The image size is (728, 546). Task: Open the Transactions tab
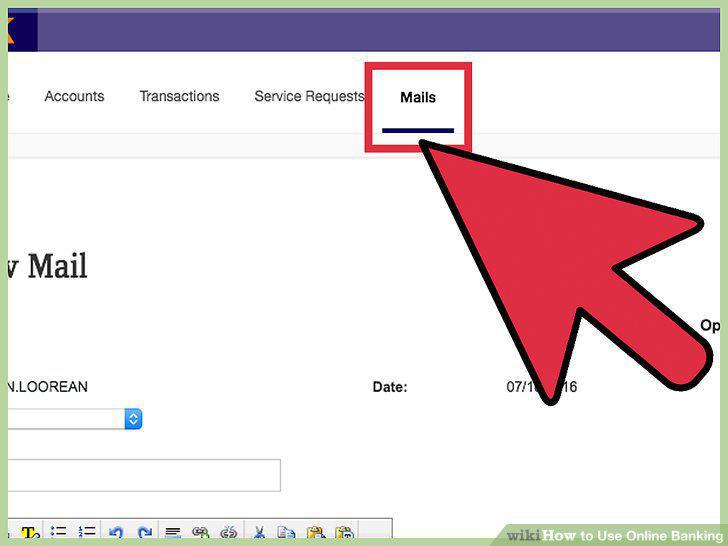(179, 96)
